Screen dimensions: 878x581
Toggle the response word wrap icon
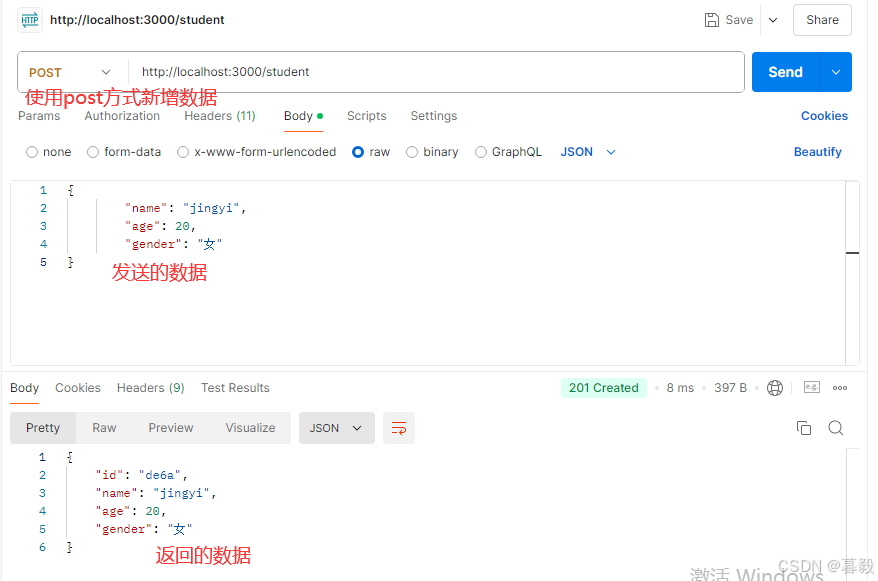(399, 428)
